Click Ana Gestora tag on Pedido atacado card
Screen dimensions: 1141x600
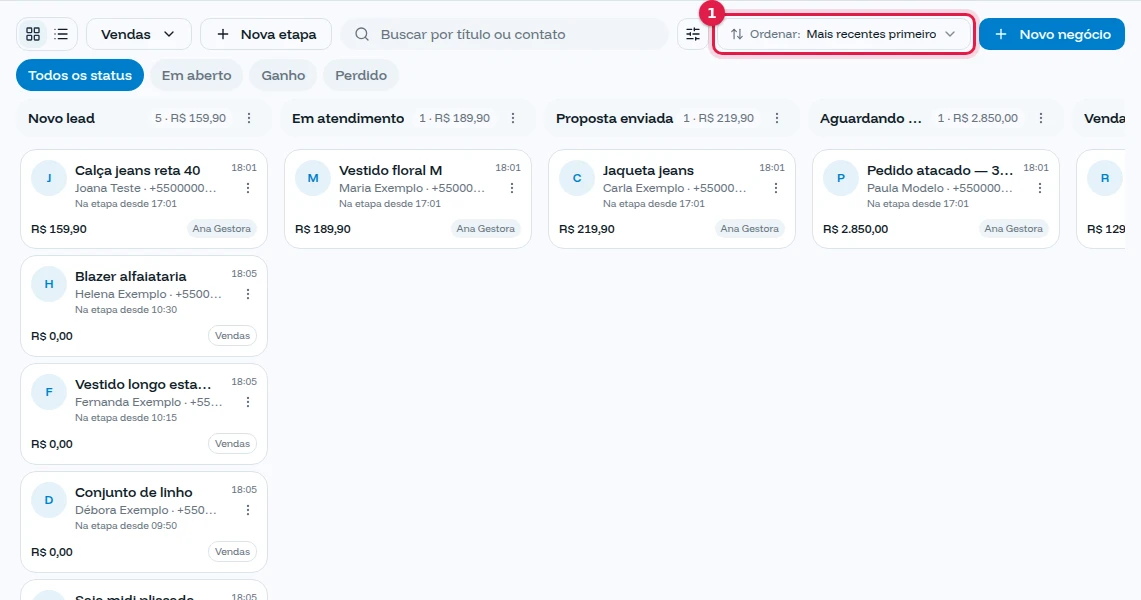[x=1014, y=228]
